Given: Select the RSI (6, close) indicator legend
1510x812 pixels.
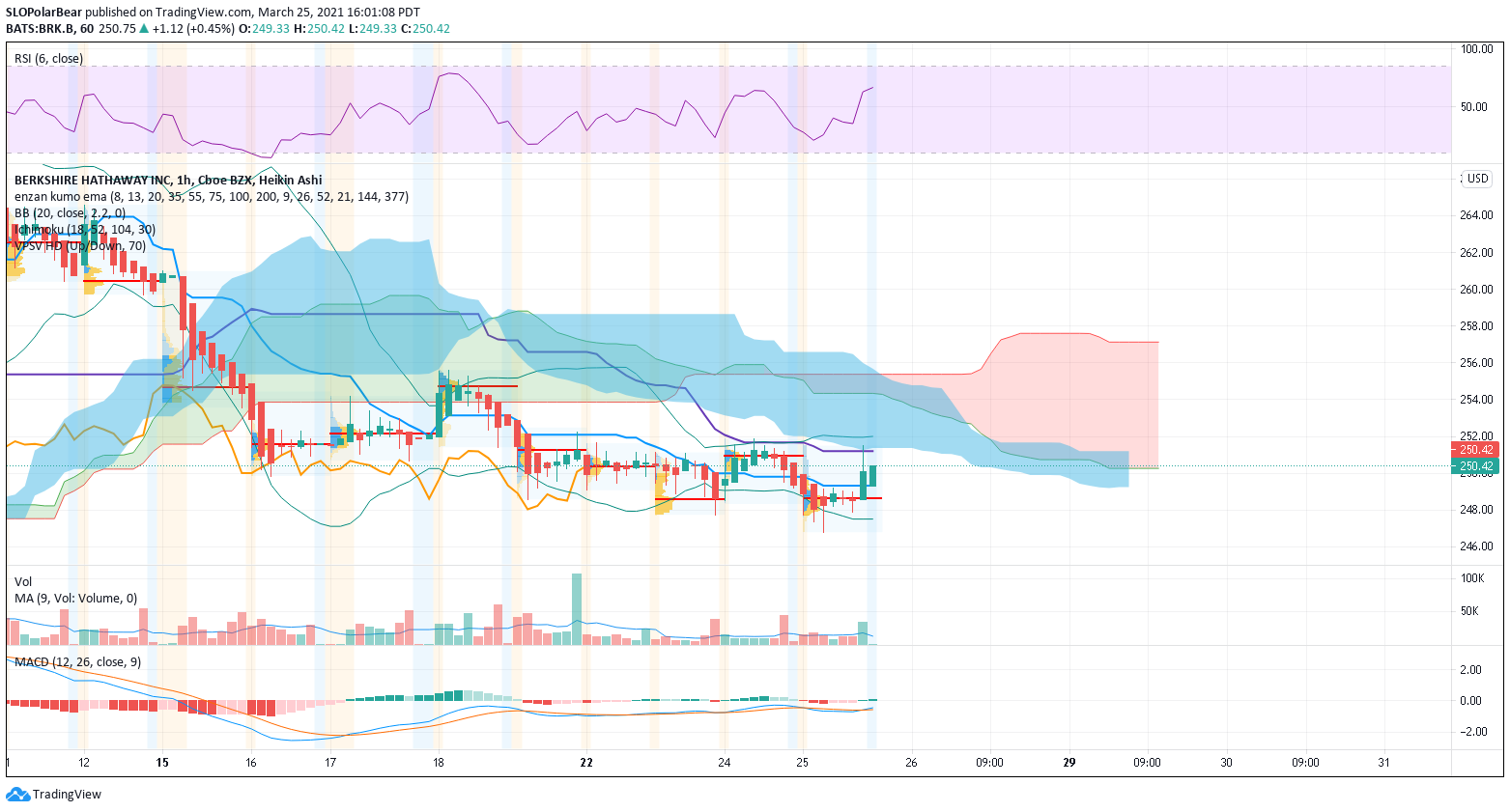Looking at the screenshot, I should pyautogui.click(x=48, y=59).
